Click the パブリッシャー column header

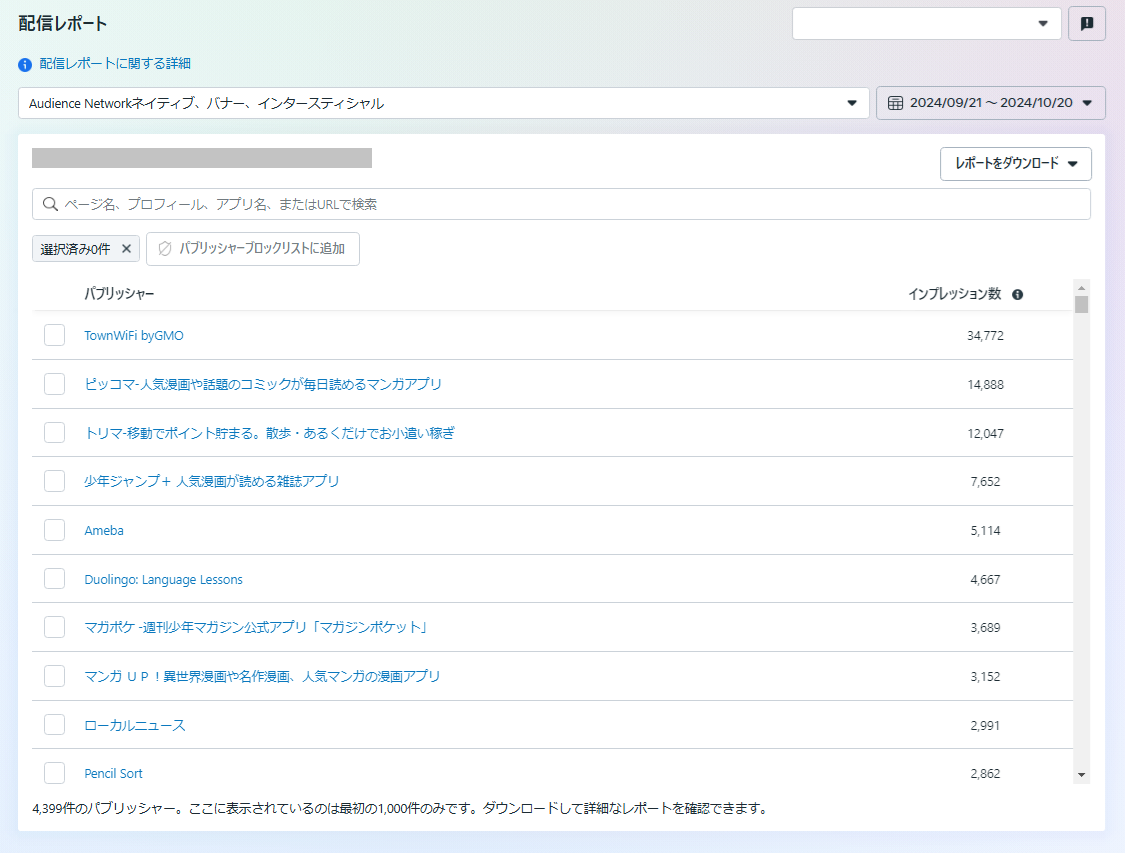(x=119, y=294)
